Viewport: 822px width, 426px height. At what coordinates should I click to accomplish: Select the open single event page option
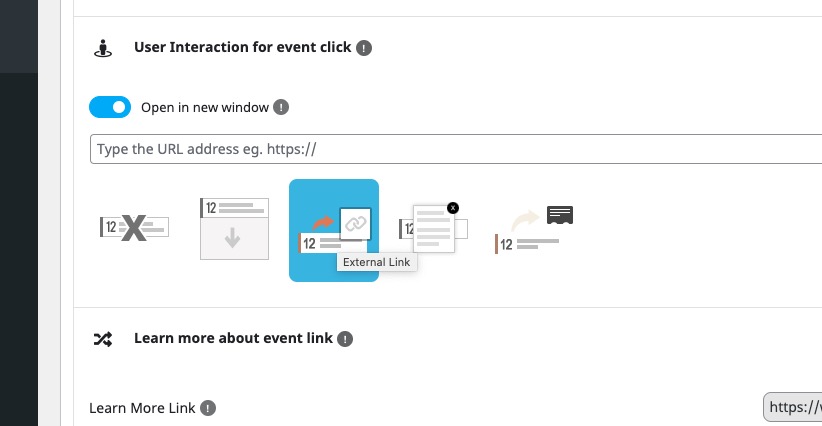(x=534, y=230)
